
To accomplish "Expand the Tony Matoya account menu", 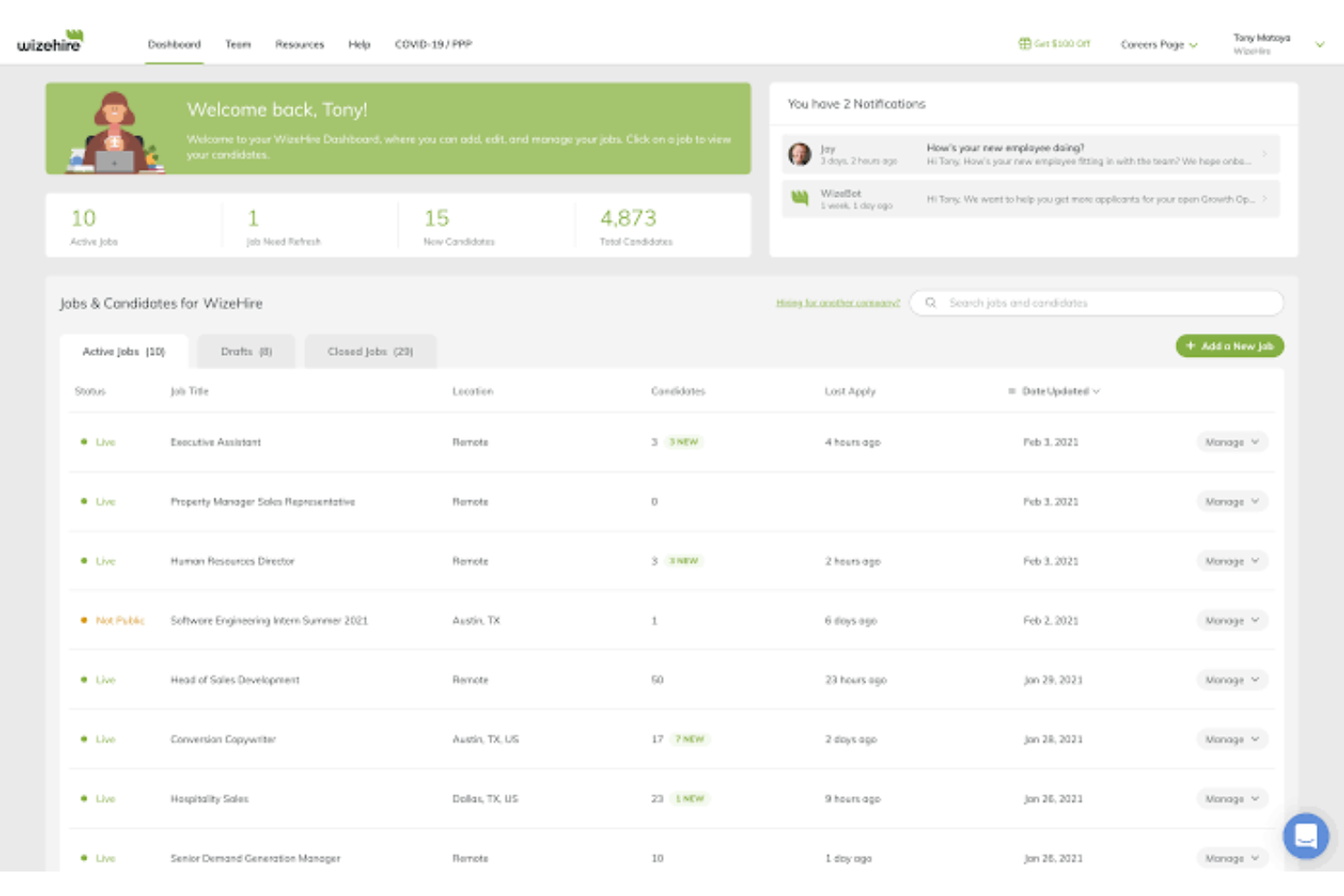I will tap(1279, 44).
